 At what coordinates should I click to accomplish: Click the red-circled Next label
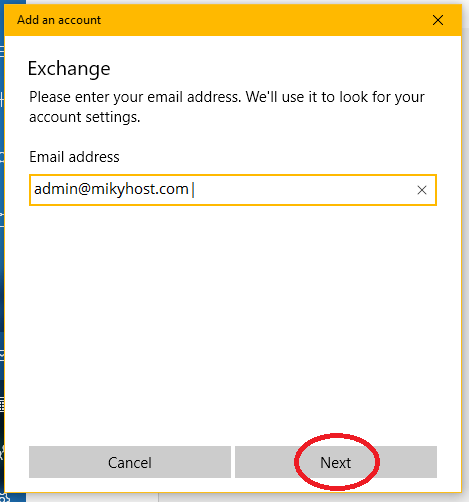coord(336,463)
